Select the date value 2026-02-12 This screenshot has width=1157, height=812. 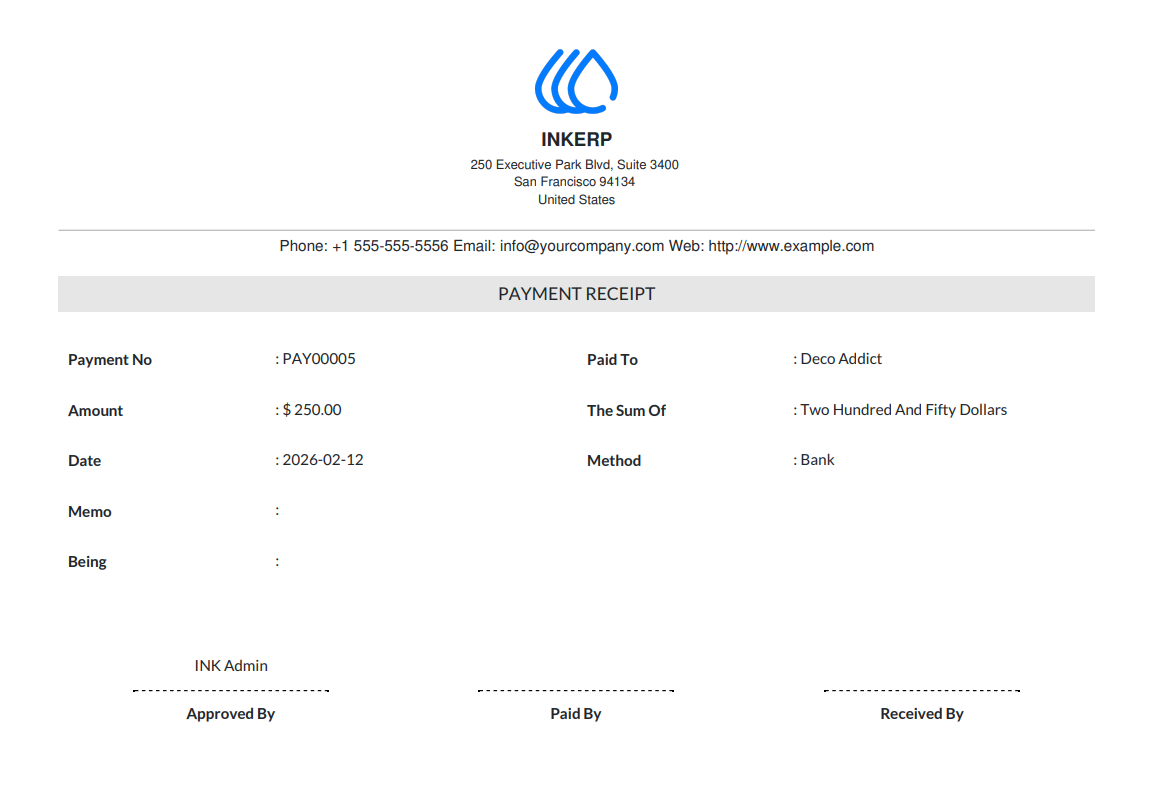[x=322, y=460]
